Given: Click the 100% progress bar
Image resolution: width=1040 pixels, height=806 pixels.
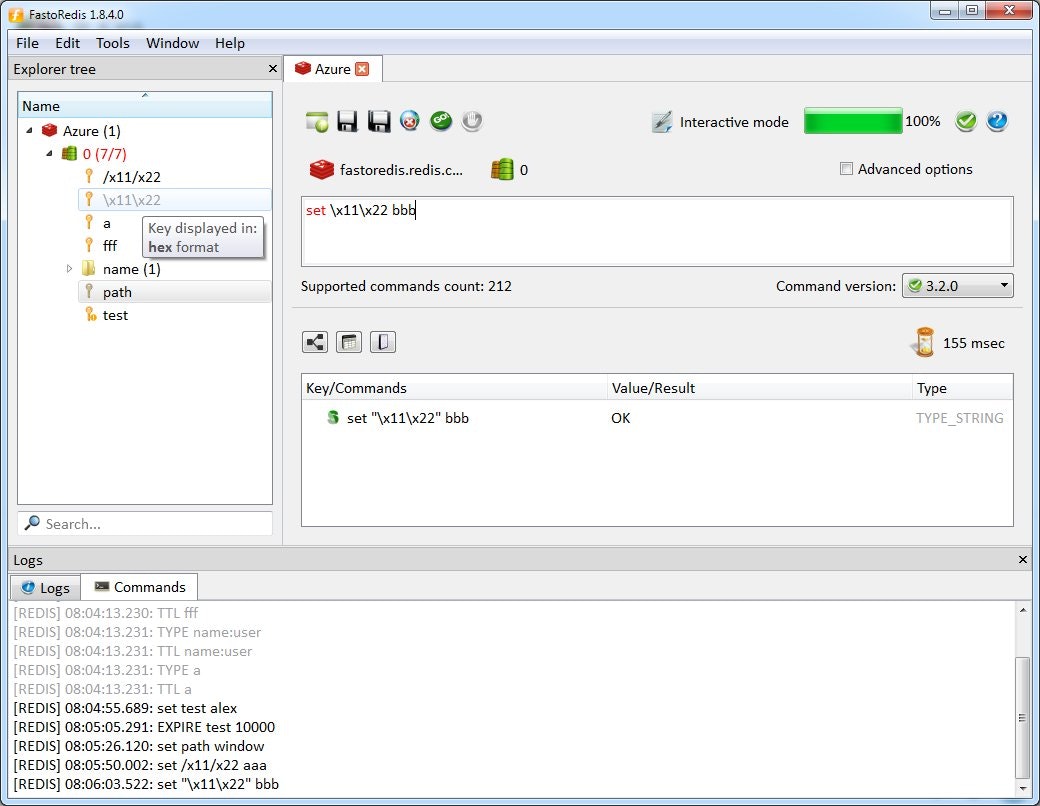Looking at the screenshot, I should [x=853, y=121].
